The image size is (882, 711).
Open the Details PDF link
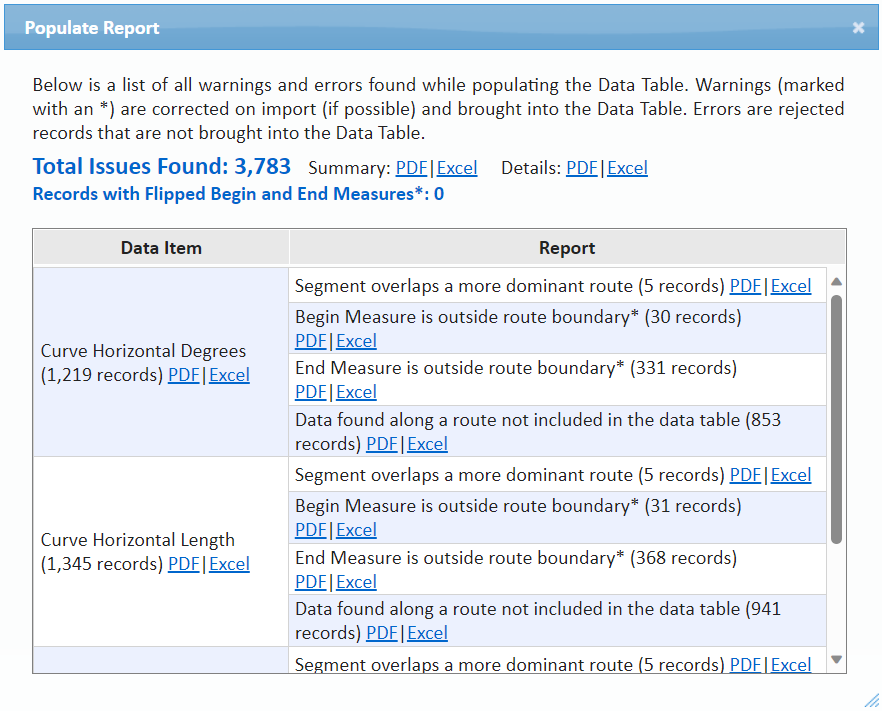[582, 168]
